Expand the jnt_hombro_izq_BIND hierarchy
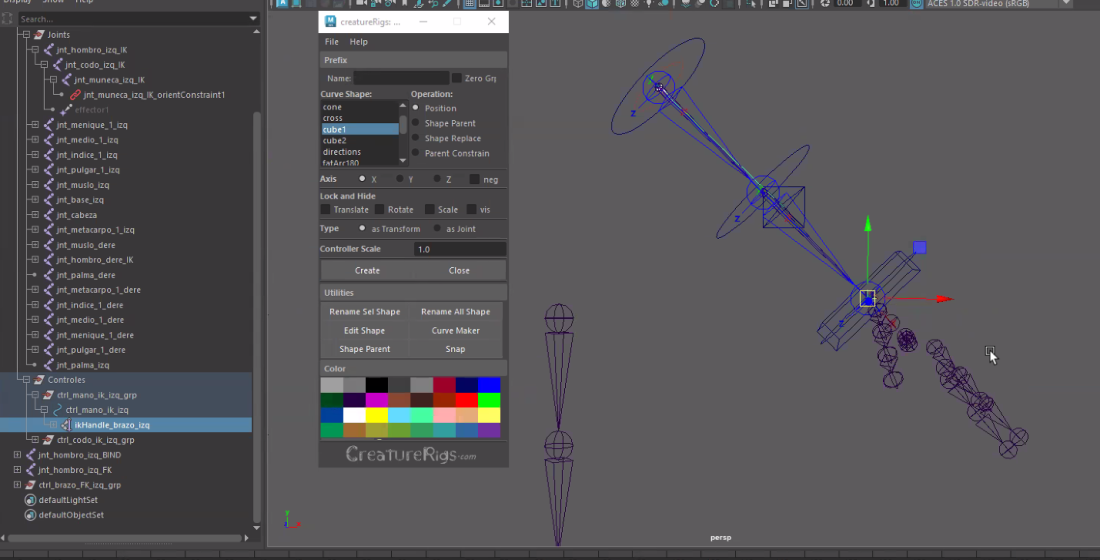 17,455
